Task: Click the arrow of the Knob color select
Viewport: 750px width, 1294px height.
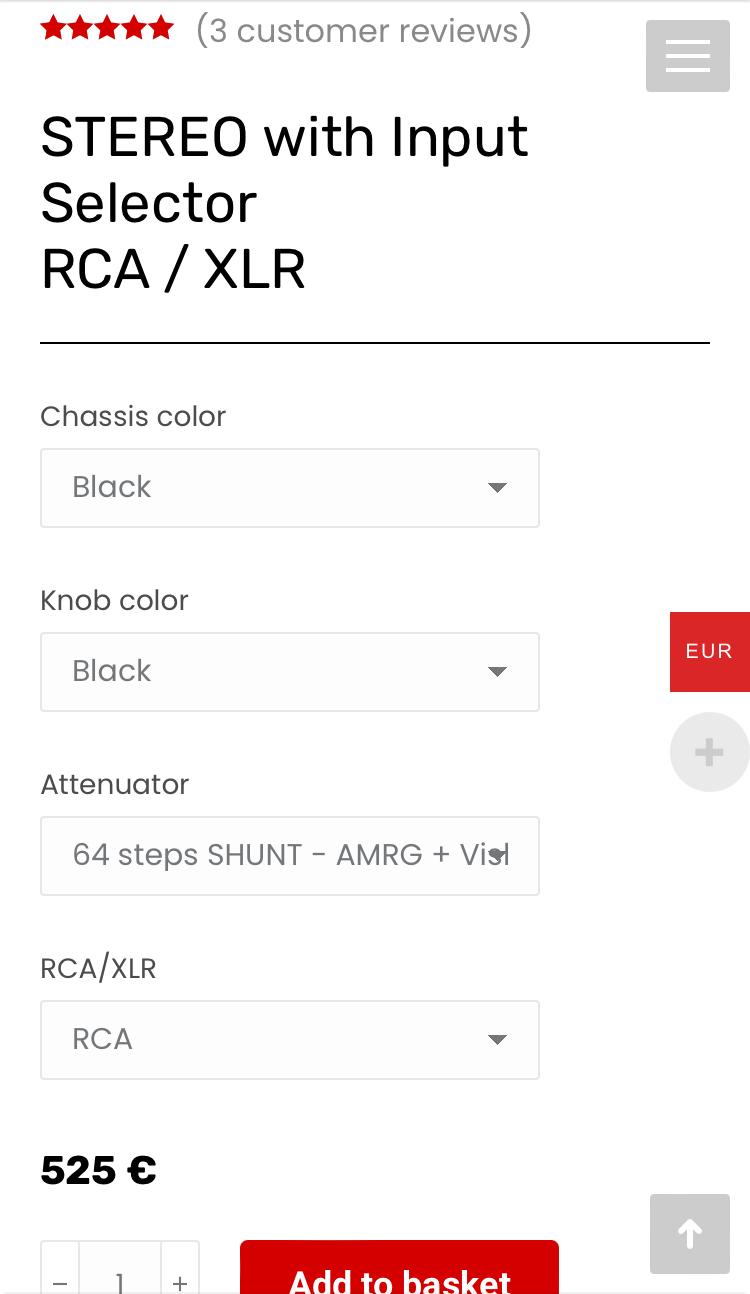Action: [x=497, y=672]
